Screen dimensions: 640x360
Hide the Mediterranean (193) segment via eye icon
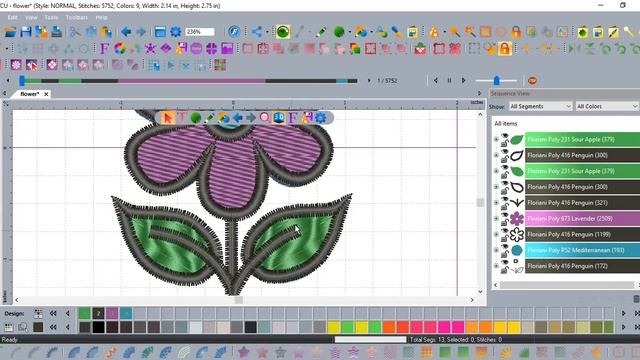pos(505,247)
